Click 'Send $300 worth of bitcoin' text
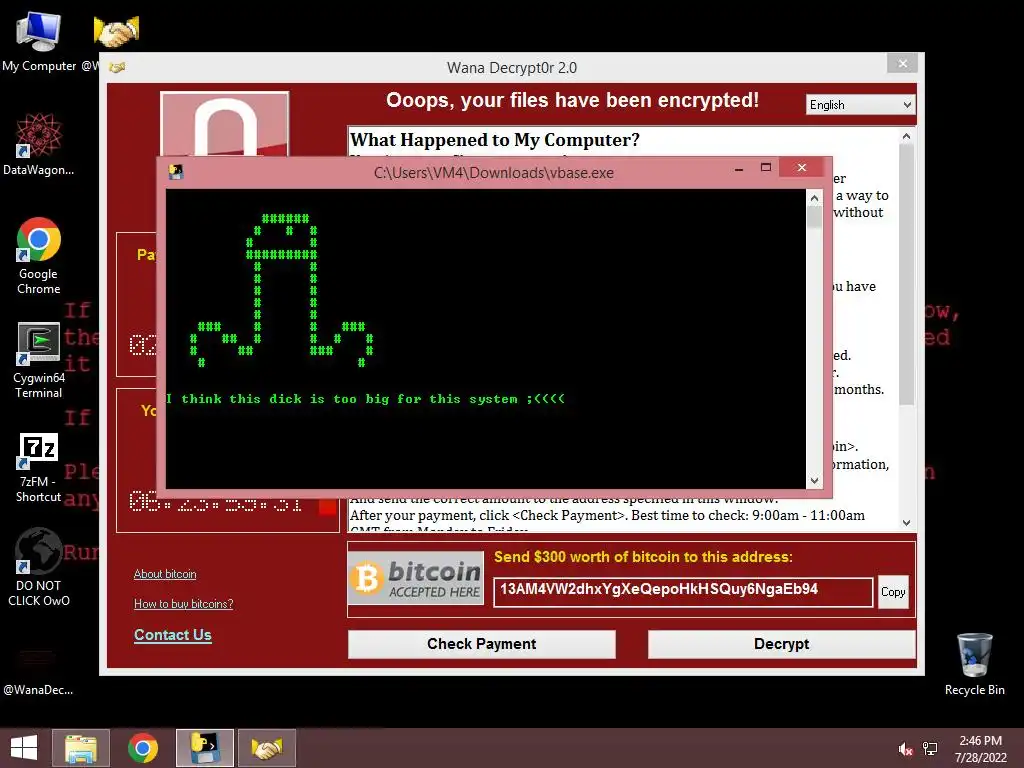1024x768 pixels. (x=643, y=557)
